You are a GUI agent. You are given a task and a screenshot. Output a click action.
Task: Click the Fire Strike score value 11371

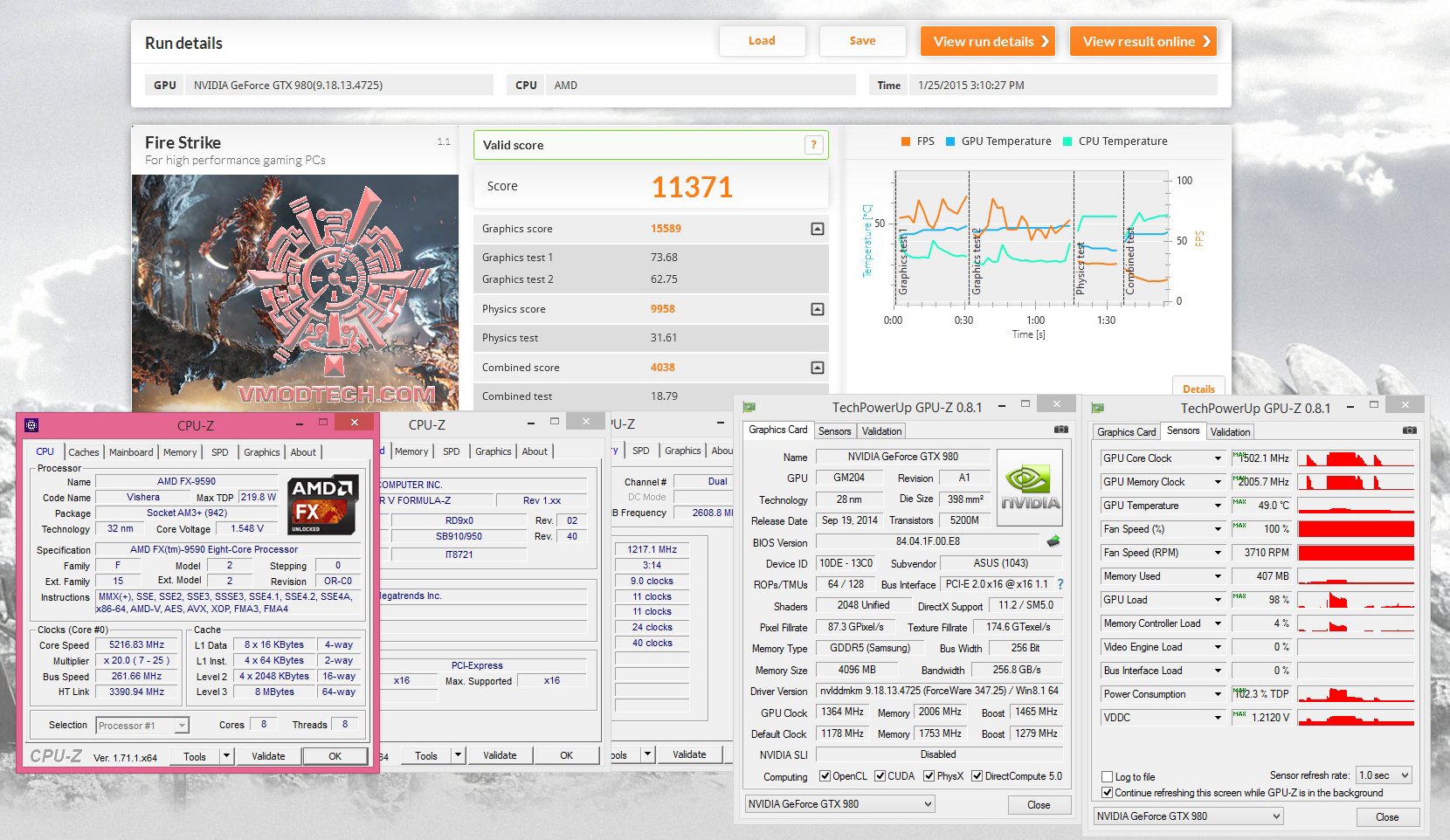692,187
